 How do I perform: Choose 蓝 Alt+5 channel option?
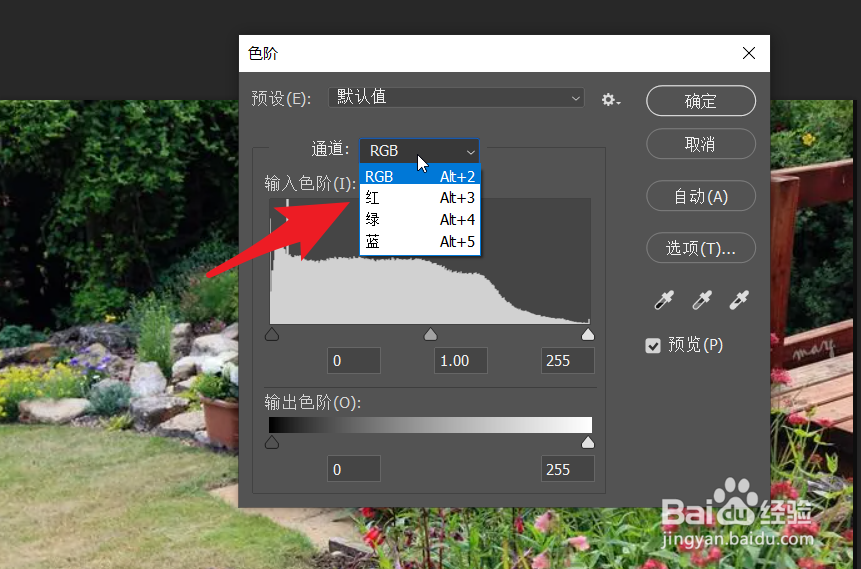pyautogui.click(x=420, y=242)
